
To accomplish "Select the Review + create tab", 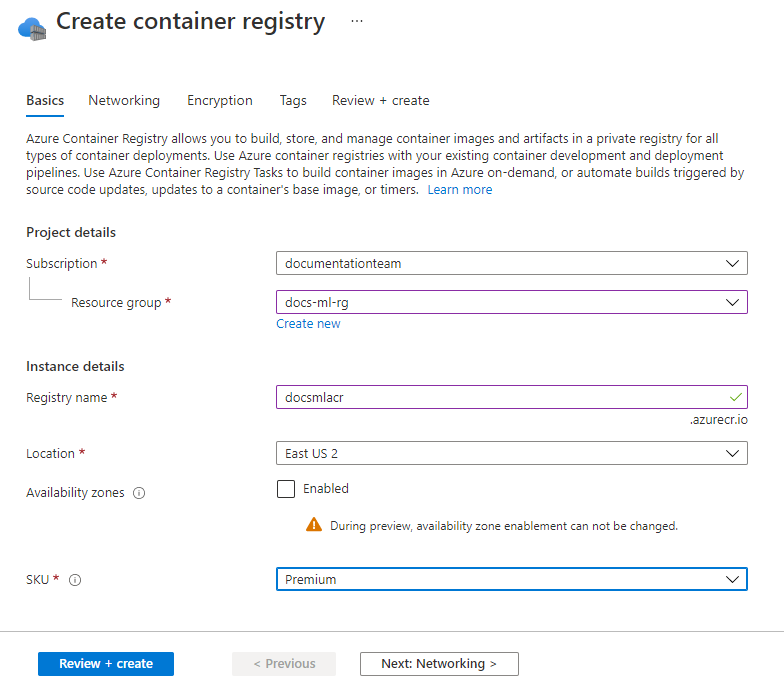I will click(x=381, y=101).
